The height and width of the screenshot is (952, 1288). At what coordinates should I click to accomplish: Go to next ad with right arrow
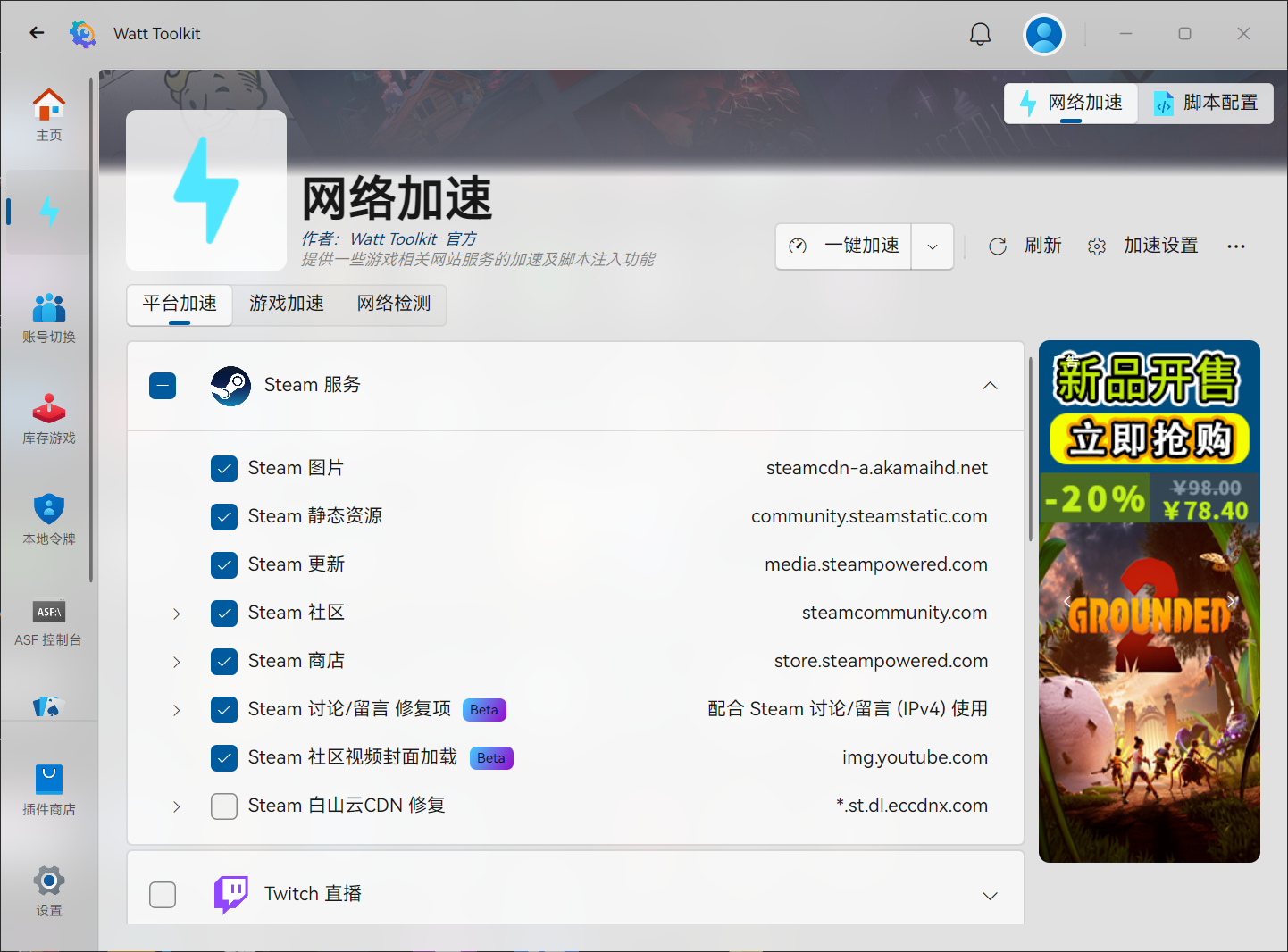[1232, 601]
